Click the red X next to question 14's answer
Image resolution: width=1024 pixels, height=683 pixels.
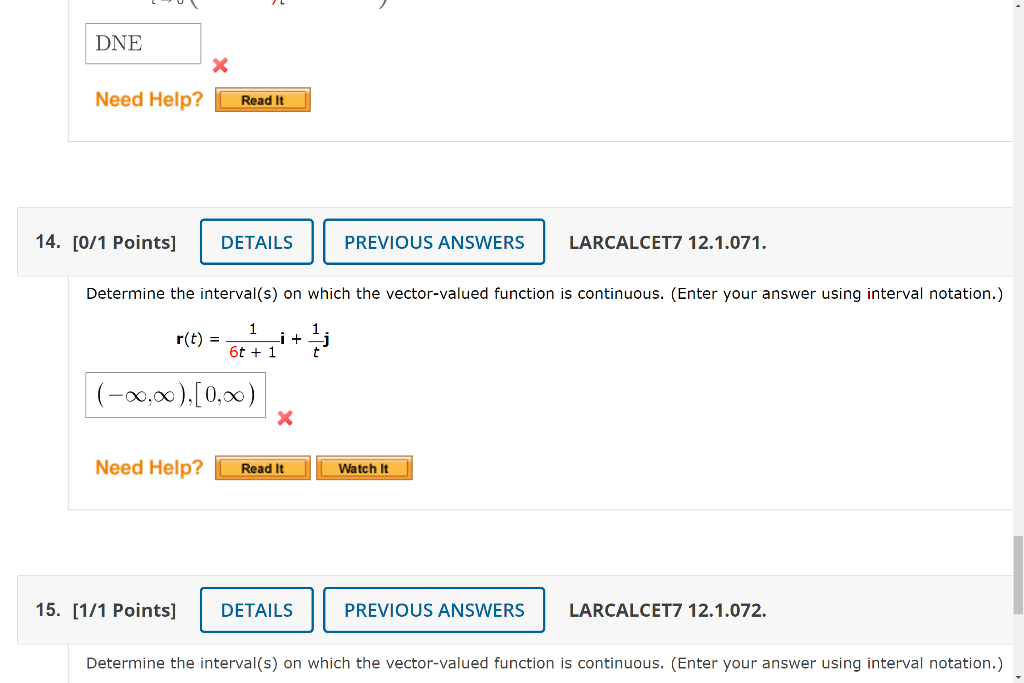pyautogui.click(x=284, y=418)
